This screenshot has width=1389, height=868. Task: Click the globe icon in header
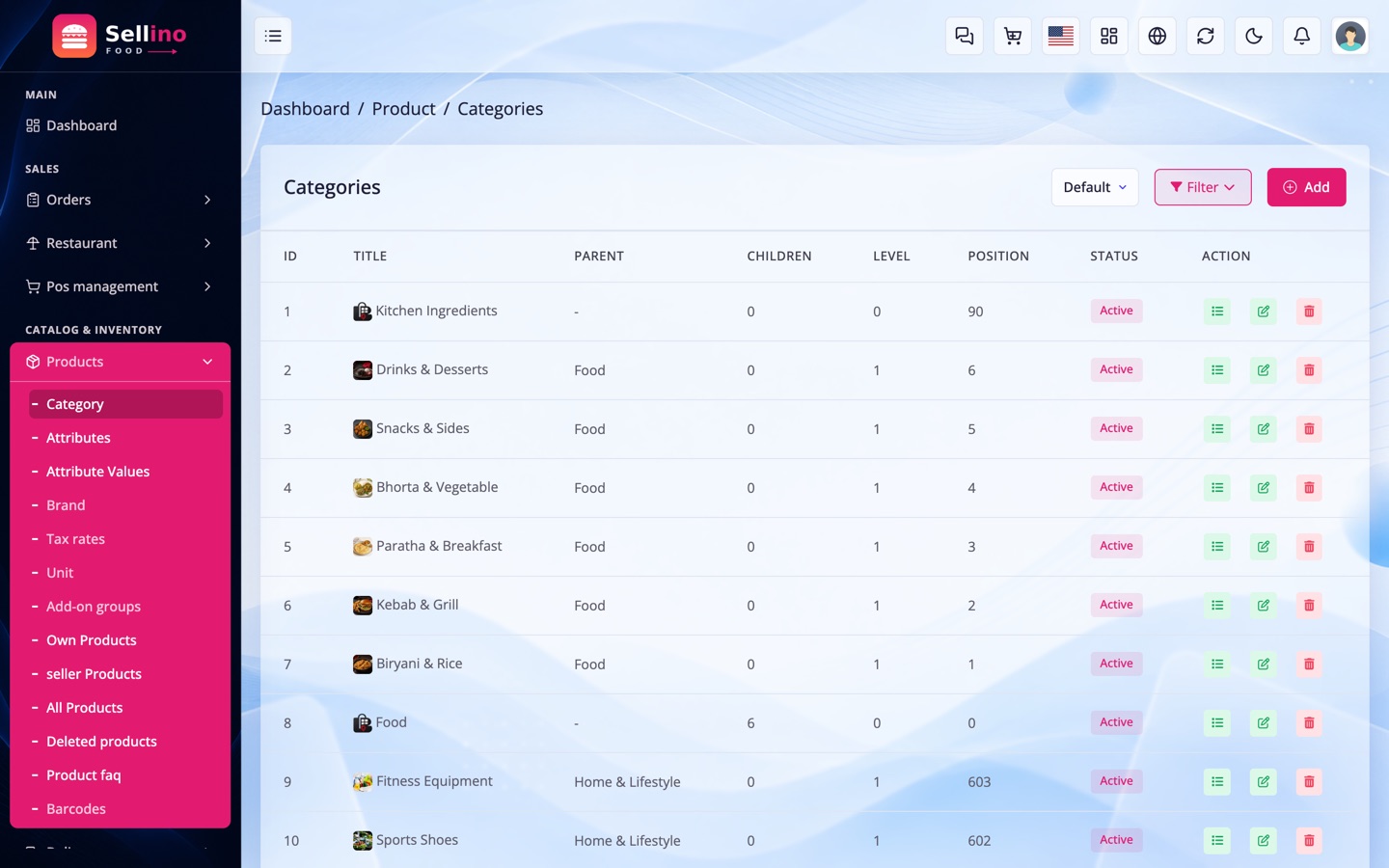[1157, 36]
